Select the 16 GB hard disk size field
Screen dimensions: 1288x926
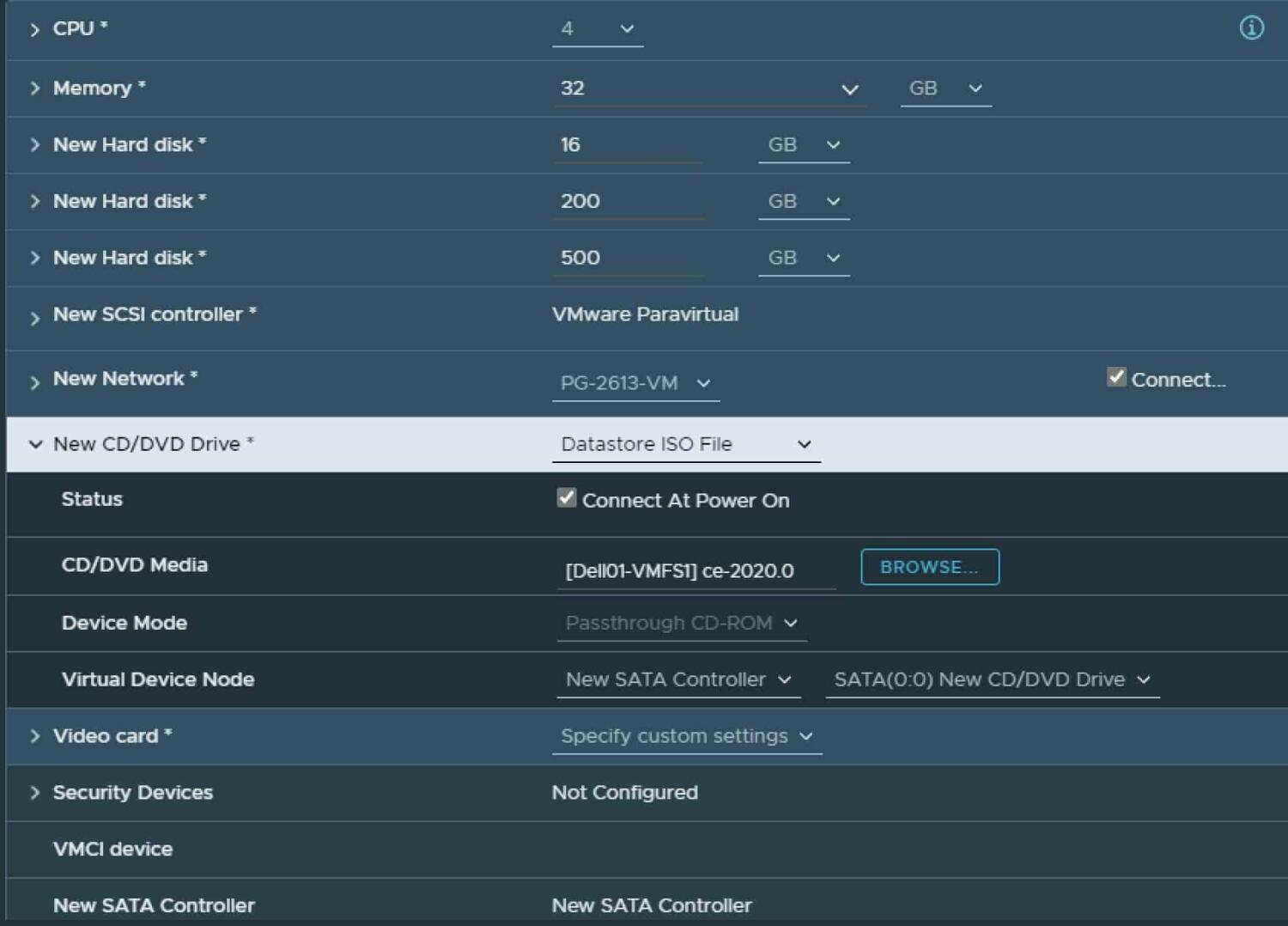[x=627, y=144]
